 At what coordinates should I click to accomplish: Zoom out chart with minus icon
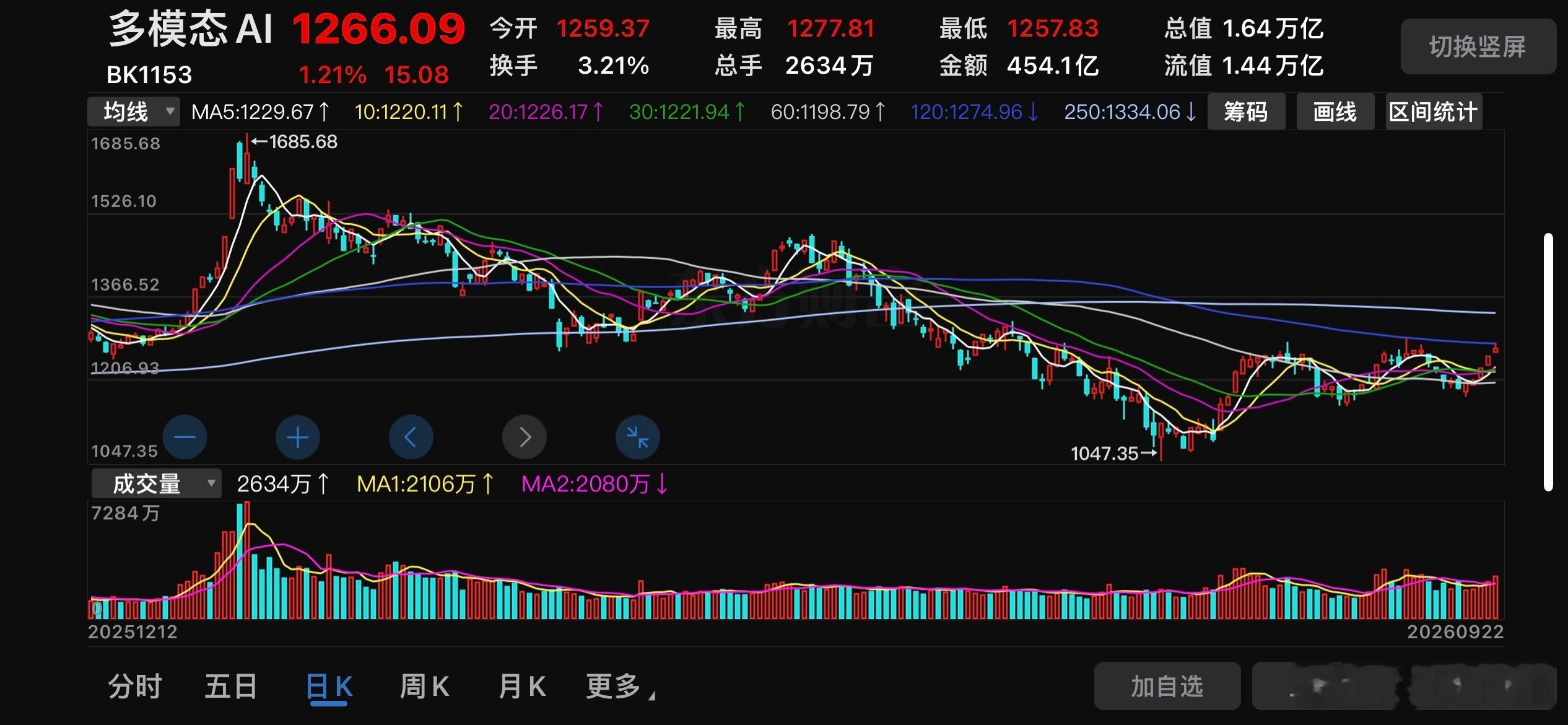tap(185, 437)
